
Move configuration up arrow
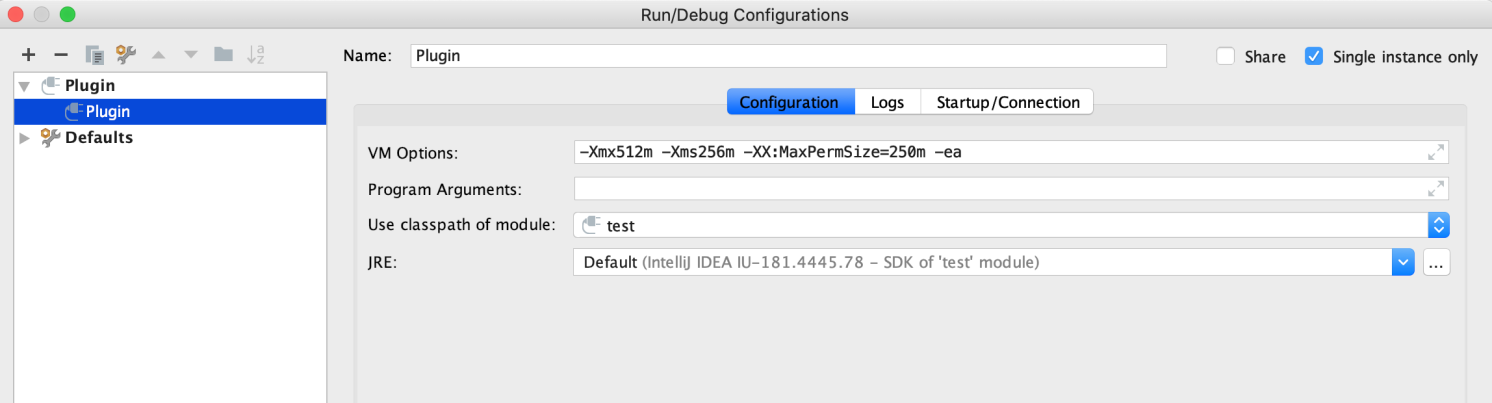pos(158,54)
